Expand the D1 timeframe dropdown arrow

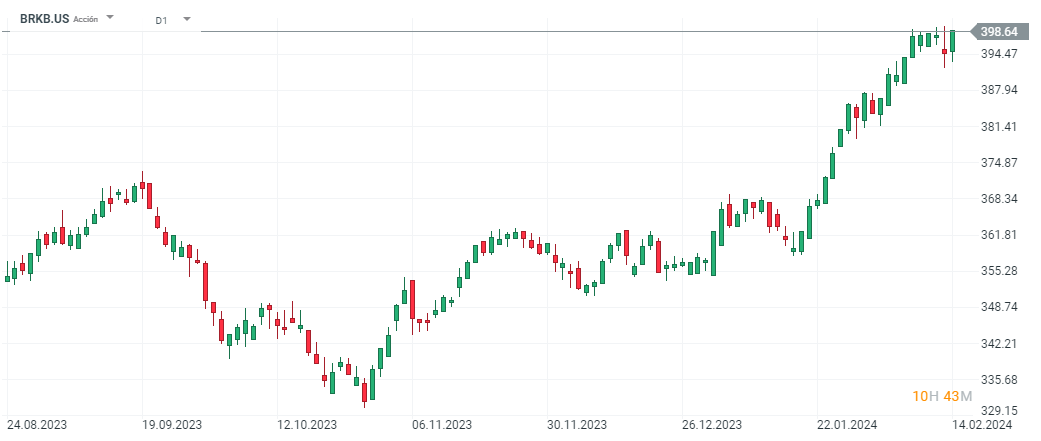186,19
